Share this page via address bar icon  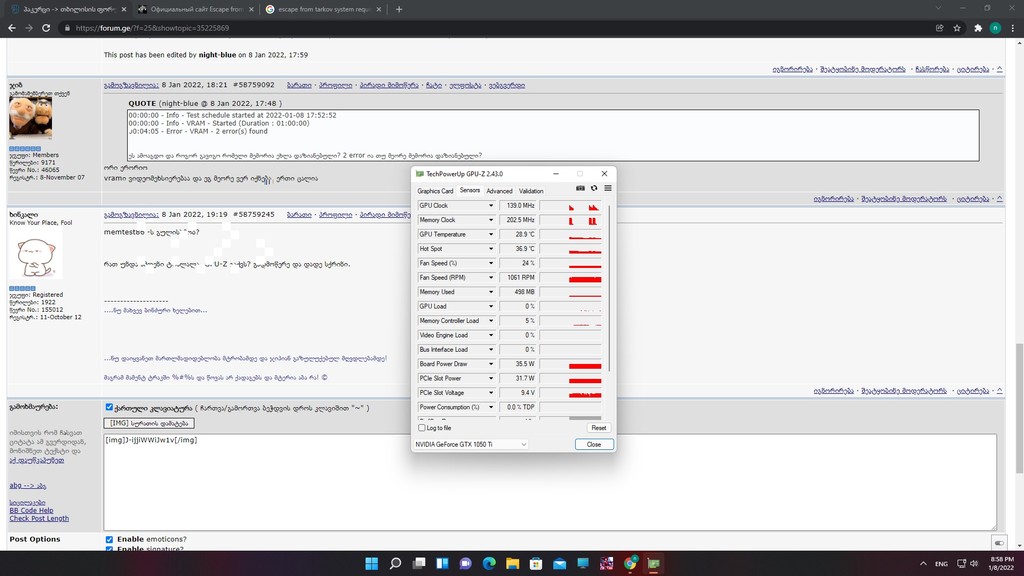coord(939,28)
